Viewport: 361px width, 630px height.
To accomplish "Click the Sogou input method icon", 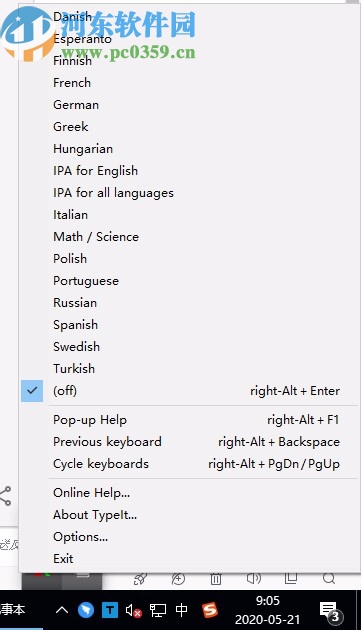I will [210, 610].
